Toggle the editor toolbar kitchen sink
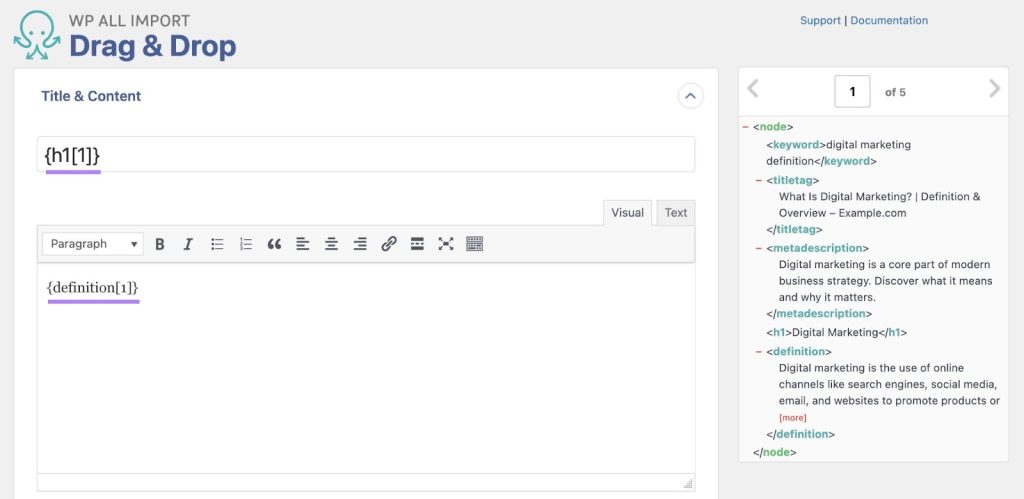Viewport: 1024px width, 499px height. pyautogui.click(x=475, y=244)
